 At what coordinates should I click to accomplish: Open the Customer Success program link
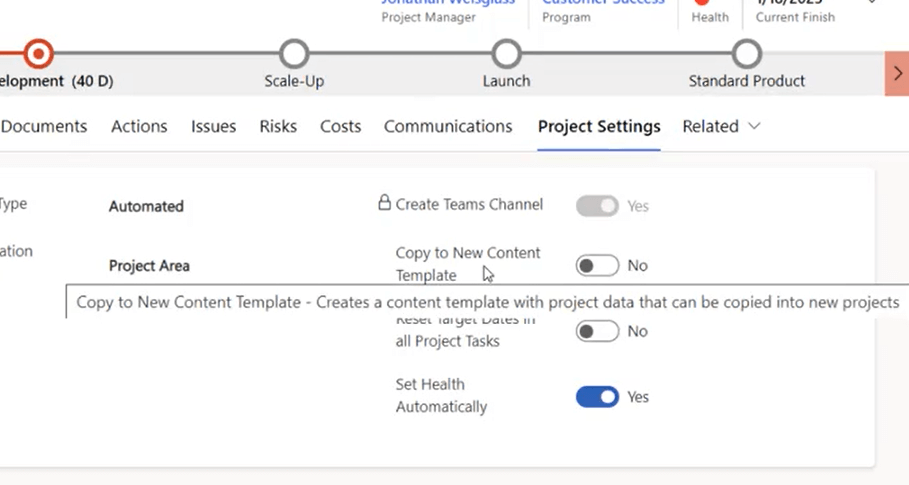[603, 3]
